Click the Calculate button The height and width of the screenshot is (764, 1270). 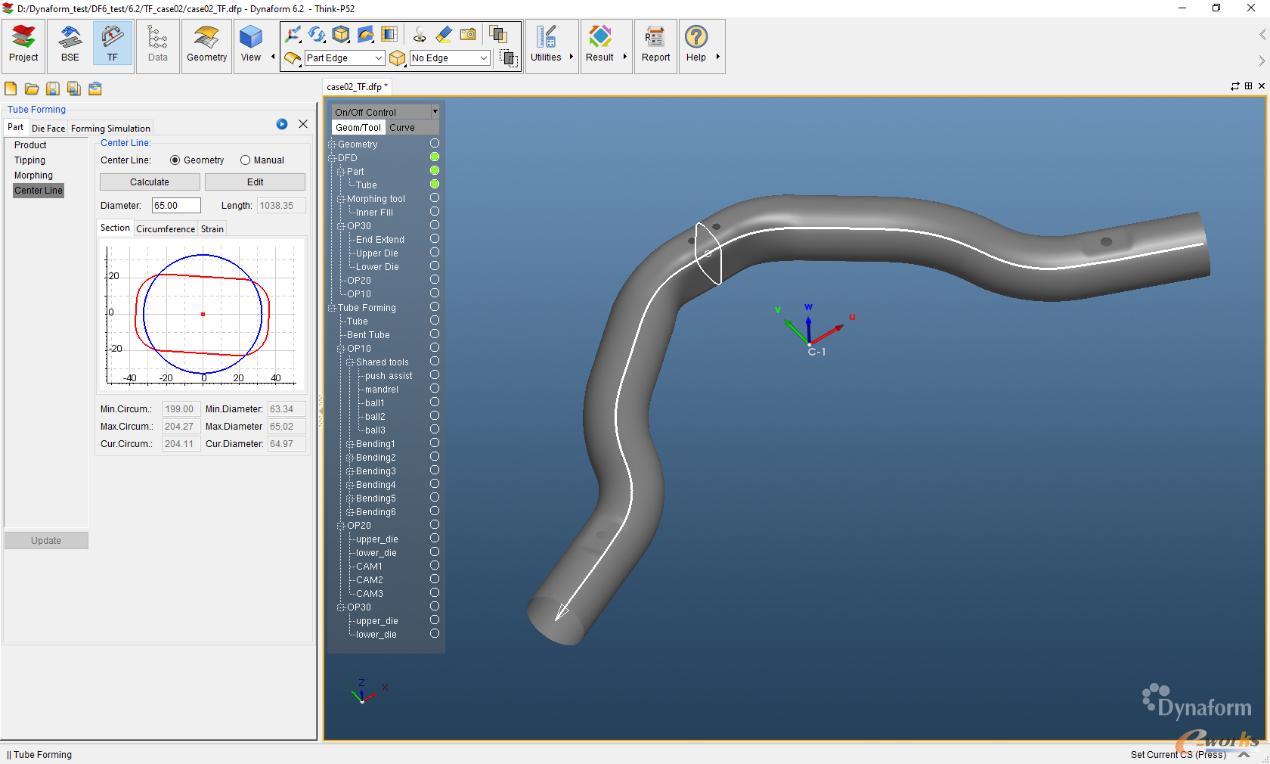tap(150, 182)
